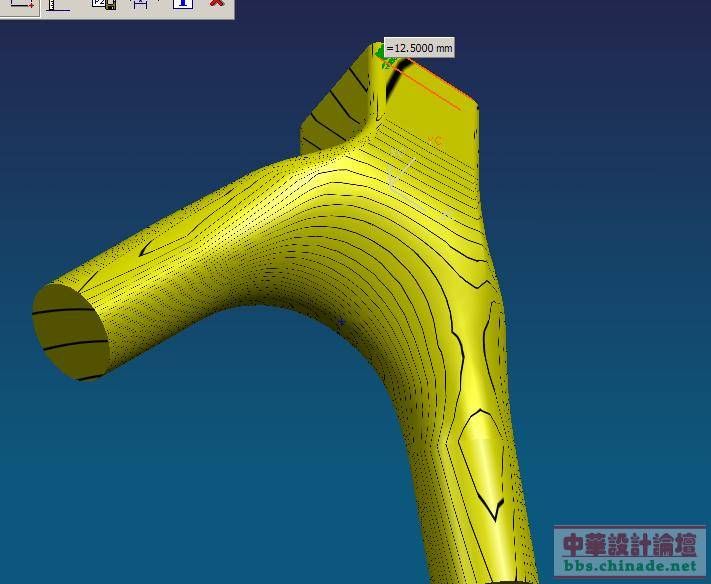
Task: Click the green arrow measurement handle
Action: [x=380, y=50]
